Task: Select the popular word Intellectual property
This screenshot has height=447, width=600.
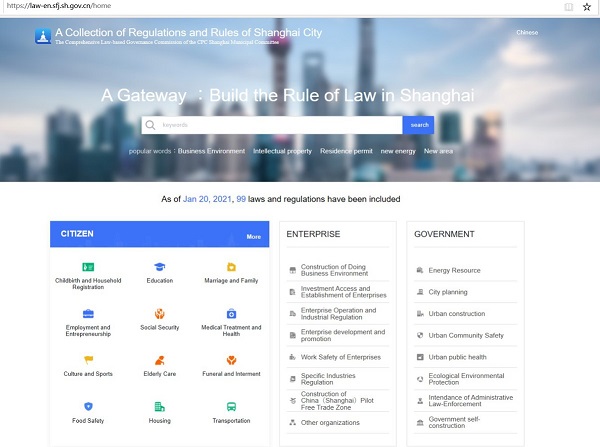Action: pos(282,151)
